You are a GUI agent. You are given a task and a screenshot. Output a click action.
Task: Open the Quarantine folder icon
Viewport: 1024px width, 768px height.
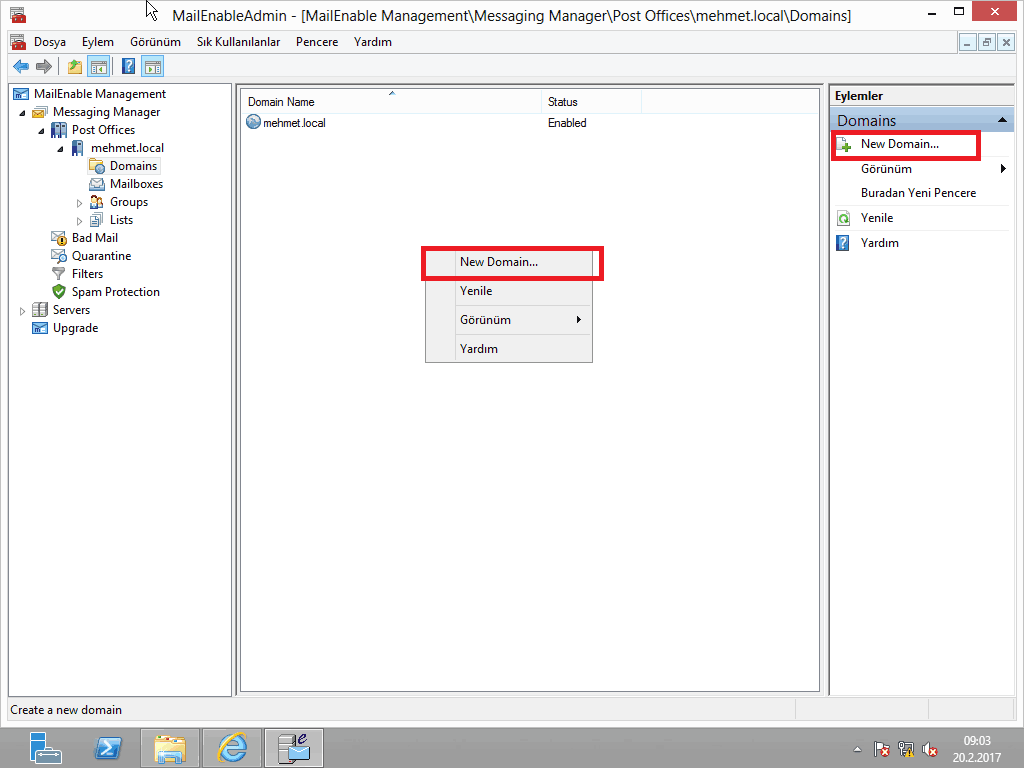click(x=59, y=256)
